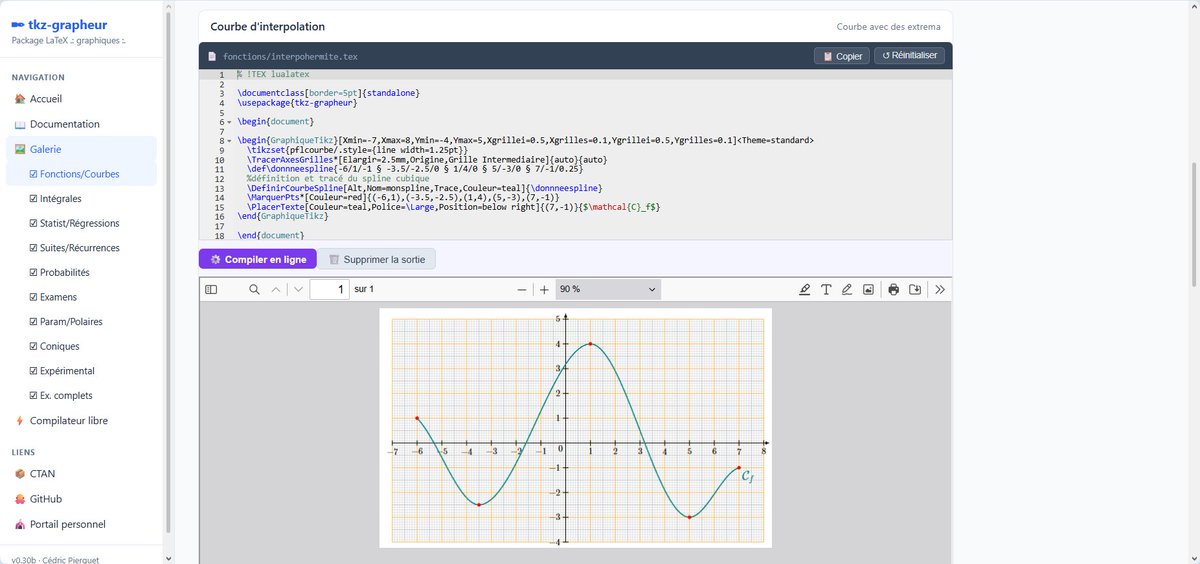This screenshot has height=564, width=1200.
Task: Click code line 4 '\usepackage{tkz-grapheur}'
Action: coord(296,102)
